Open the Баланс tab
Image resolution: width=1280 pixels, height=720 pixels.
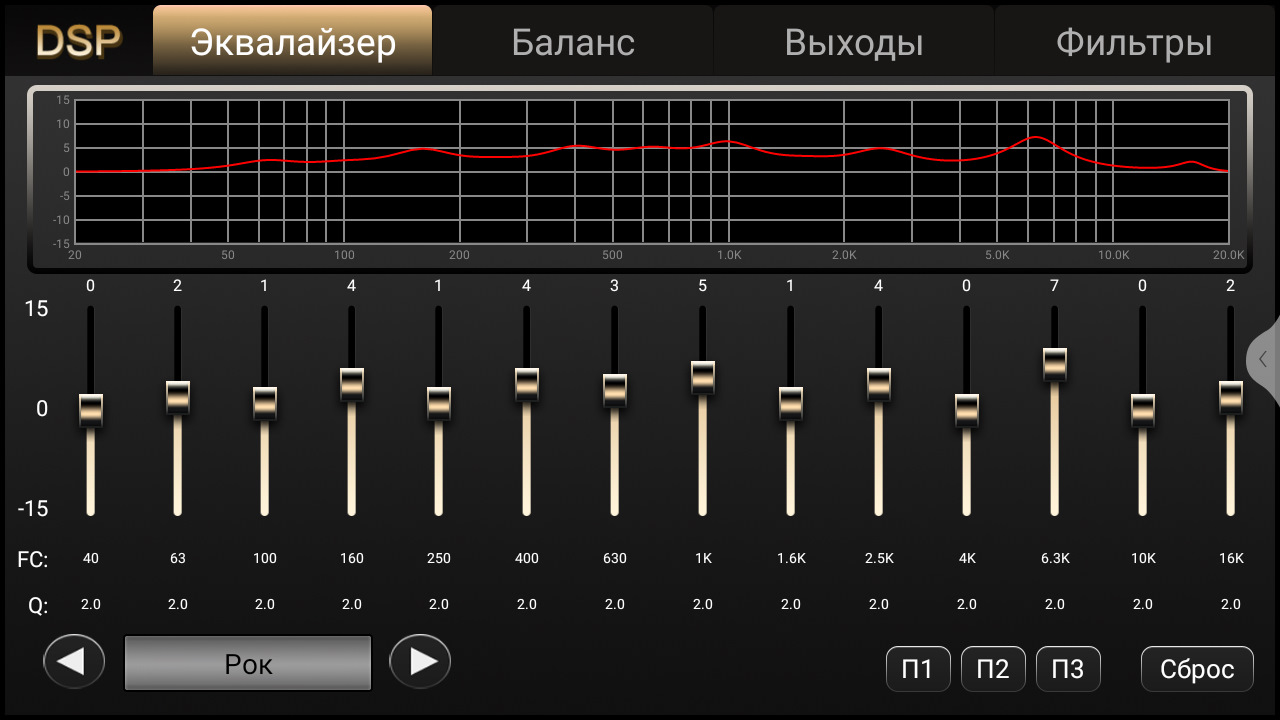(x=573, y=41)
